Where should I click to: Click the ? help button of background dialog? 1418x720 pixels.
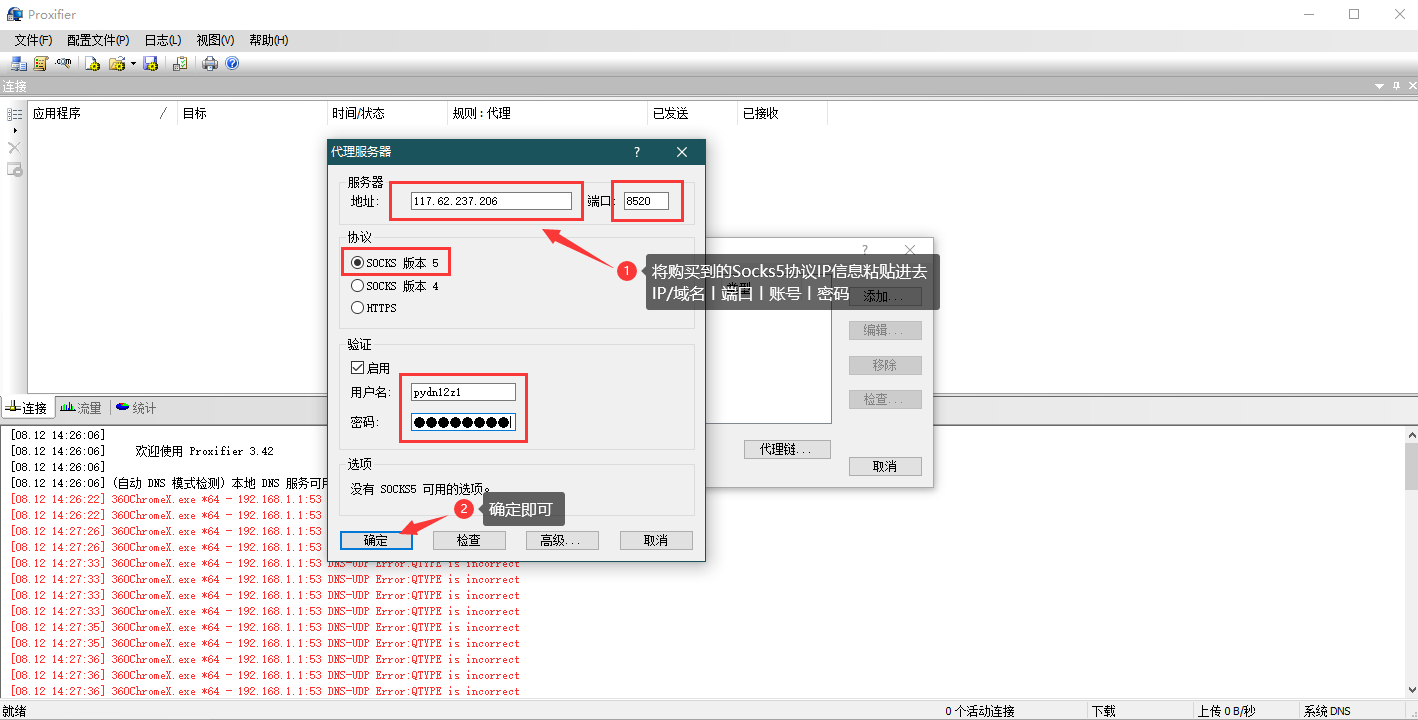(865, 249)
